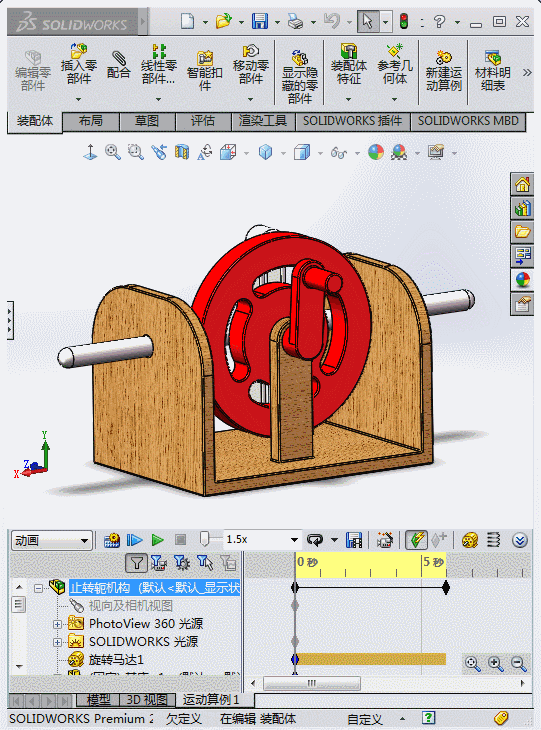Open the 1.5x playback speed dropdown
The height and width of the screenshot is (730, 541).
tap(294, 540)
